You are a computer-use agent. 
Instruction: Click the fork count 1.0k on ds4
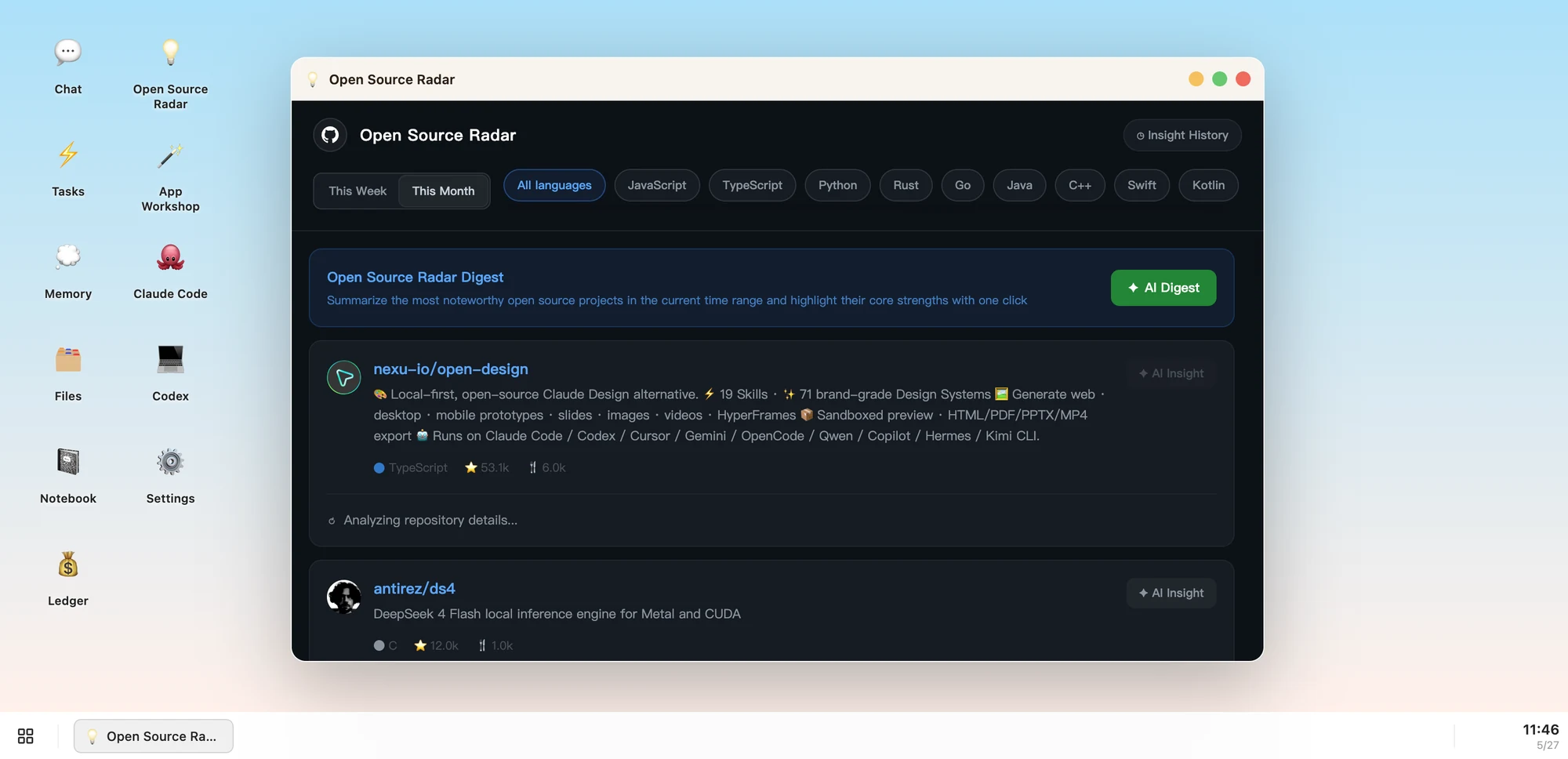(495, 645)
